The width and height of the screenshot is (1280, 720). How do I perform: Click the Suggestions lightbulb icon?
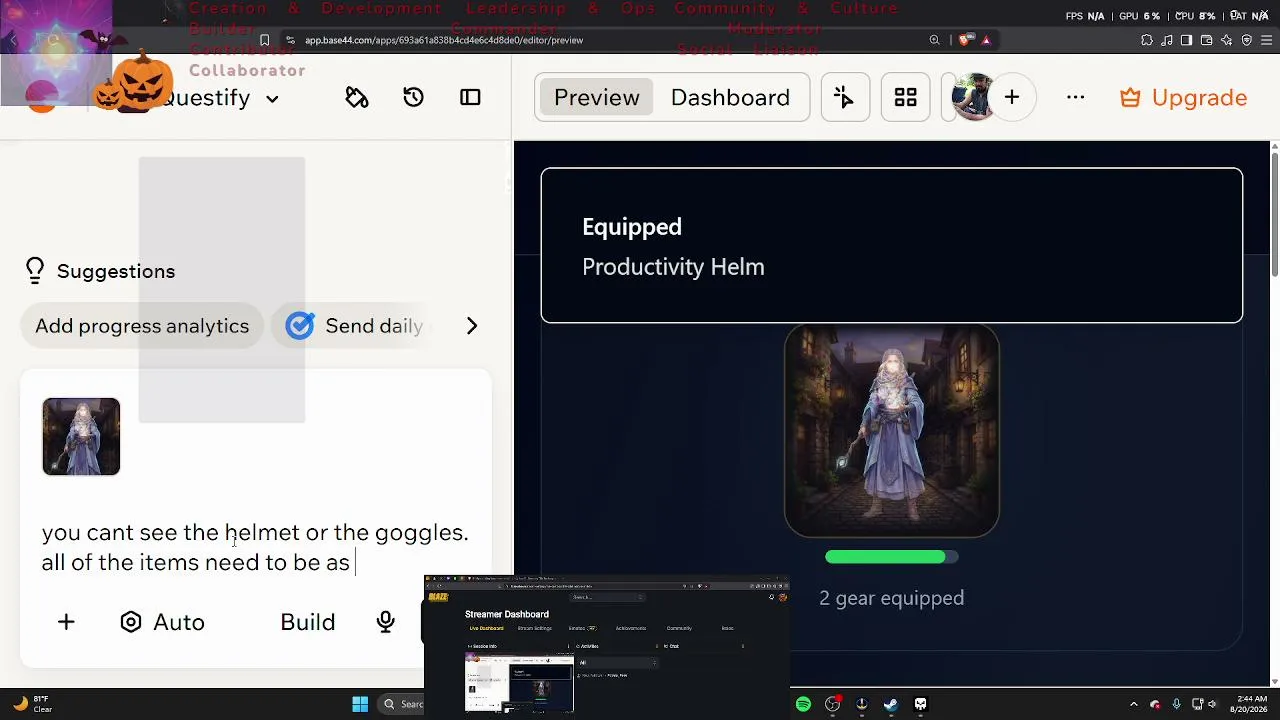[x=35, y=271]
